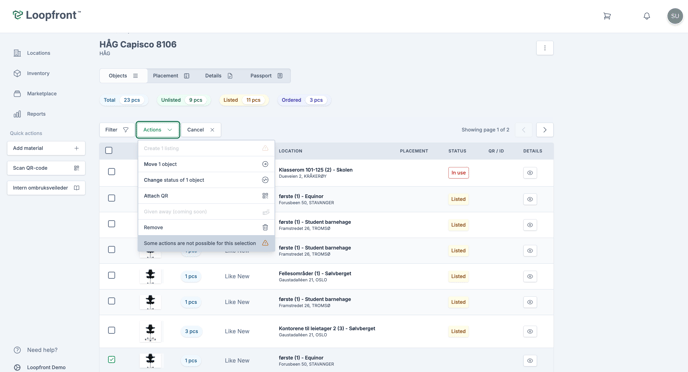Click Showing page 1 of 2 text
Image resolution: width=688 pixels, height=372 pixels.
pyautogui.click(x=485, y=130)
